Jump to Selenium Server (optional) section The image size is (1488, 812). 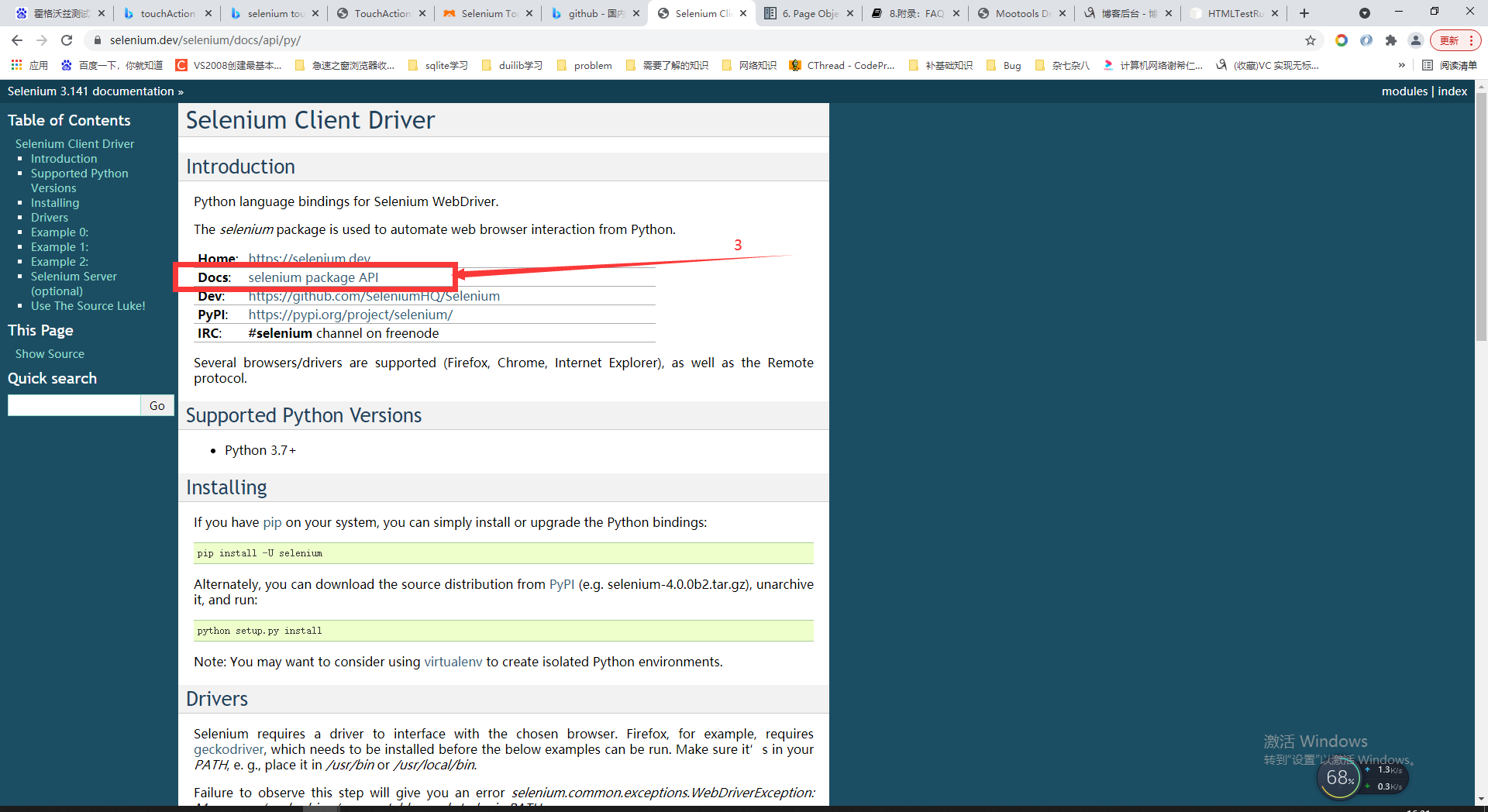click(74, 284)
